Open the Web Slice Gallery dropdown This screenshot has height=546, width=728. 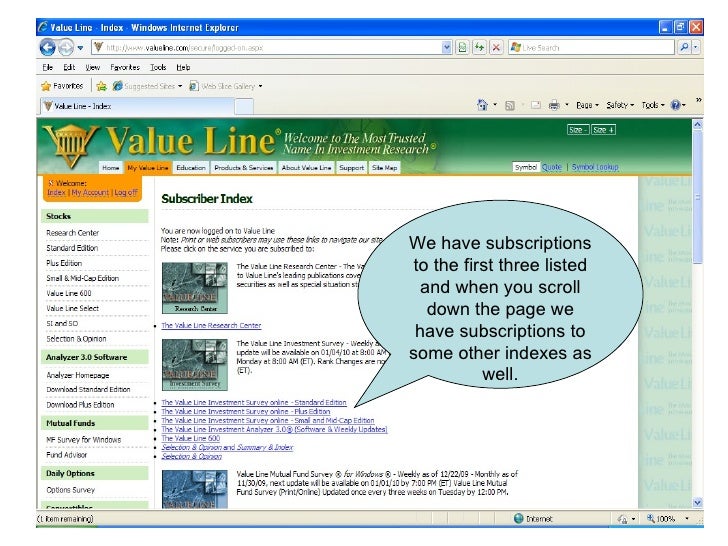click(226, 86)
